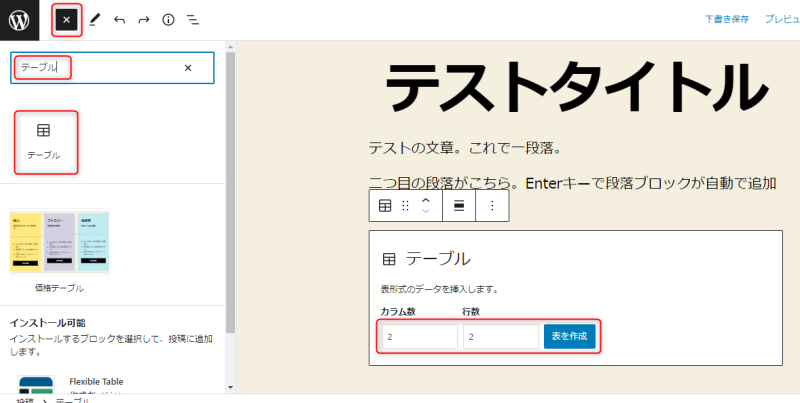
Task: Select the 価格テーブル pattern thumbnail
Action: [x=59, y=242]
